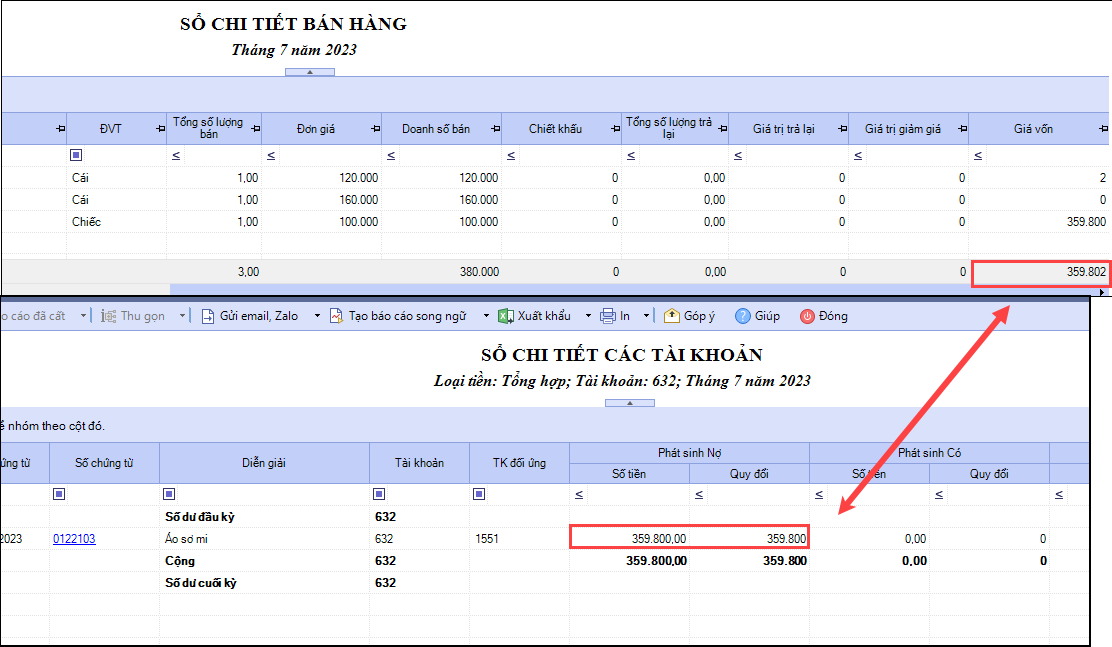
Task: Click the Excel Xuất khẩu icon
Action: click(506, 316)
